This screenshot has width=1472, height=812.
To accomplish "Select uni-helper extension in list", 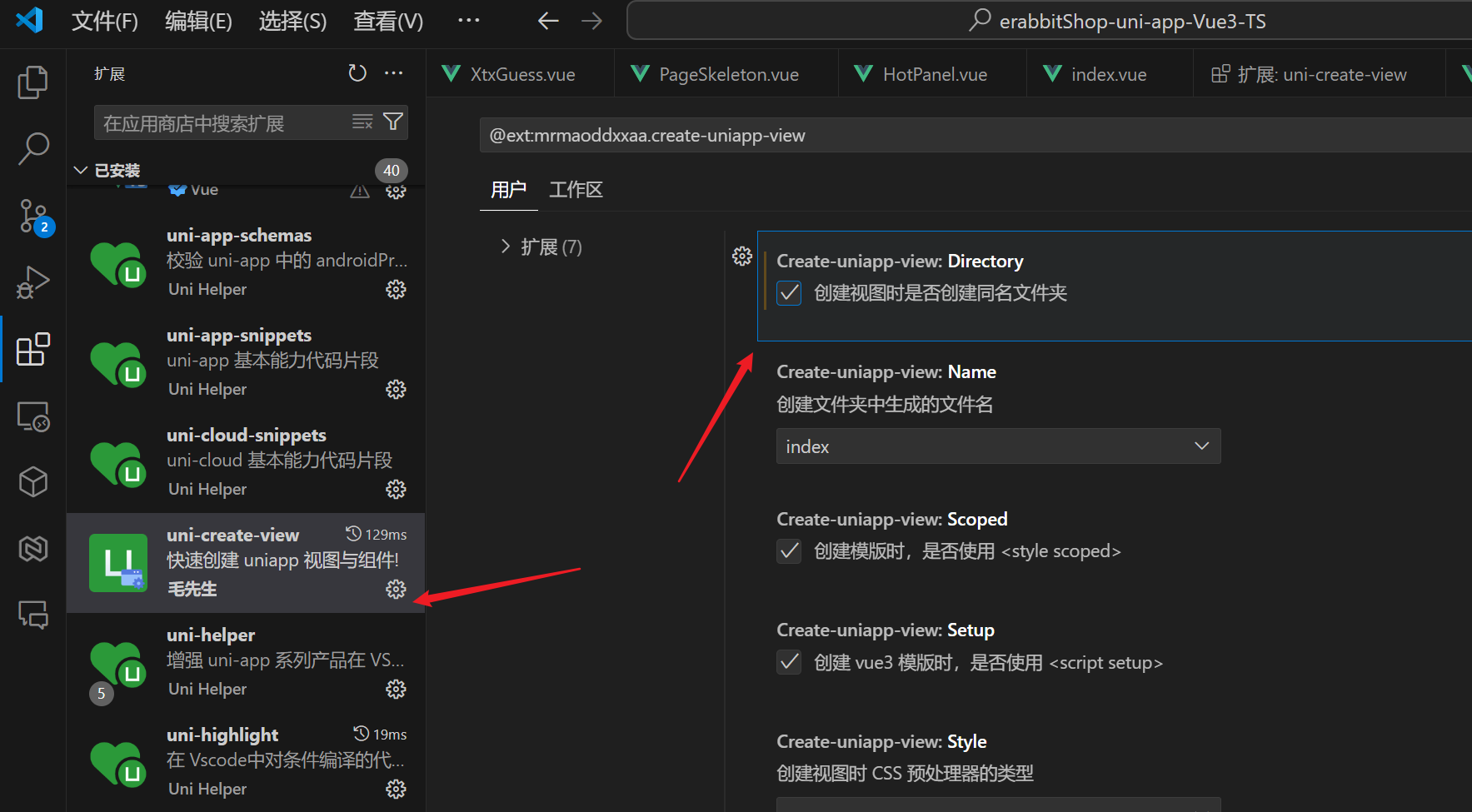I will [x=246, y=663].
